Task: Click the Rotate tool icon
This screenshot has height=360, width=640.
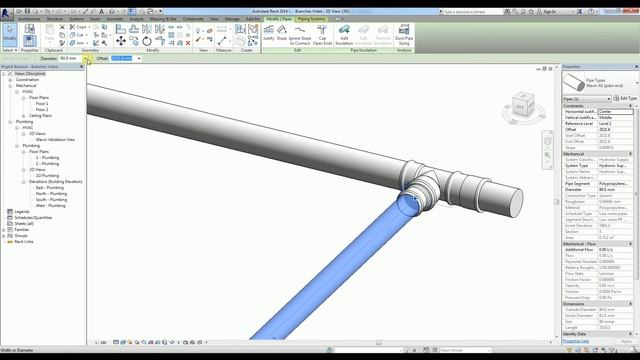Action: (147, 41)
